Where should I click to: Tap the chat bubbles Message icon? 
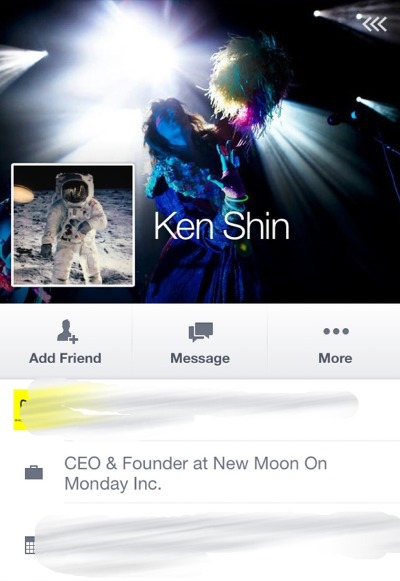point(200,331)
